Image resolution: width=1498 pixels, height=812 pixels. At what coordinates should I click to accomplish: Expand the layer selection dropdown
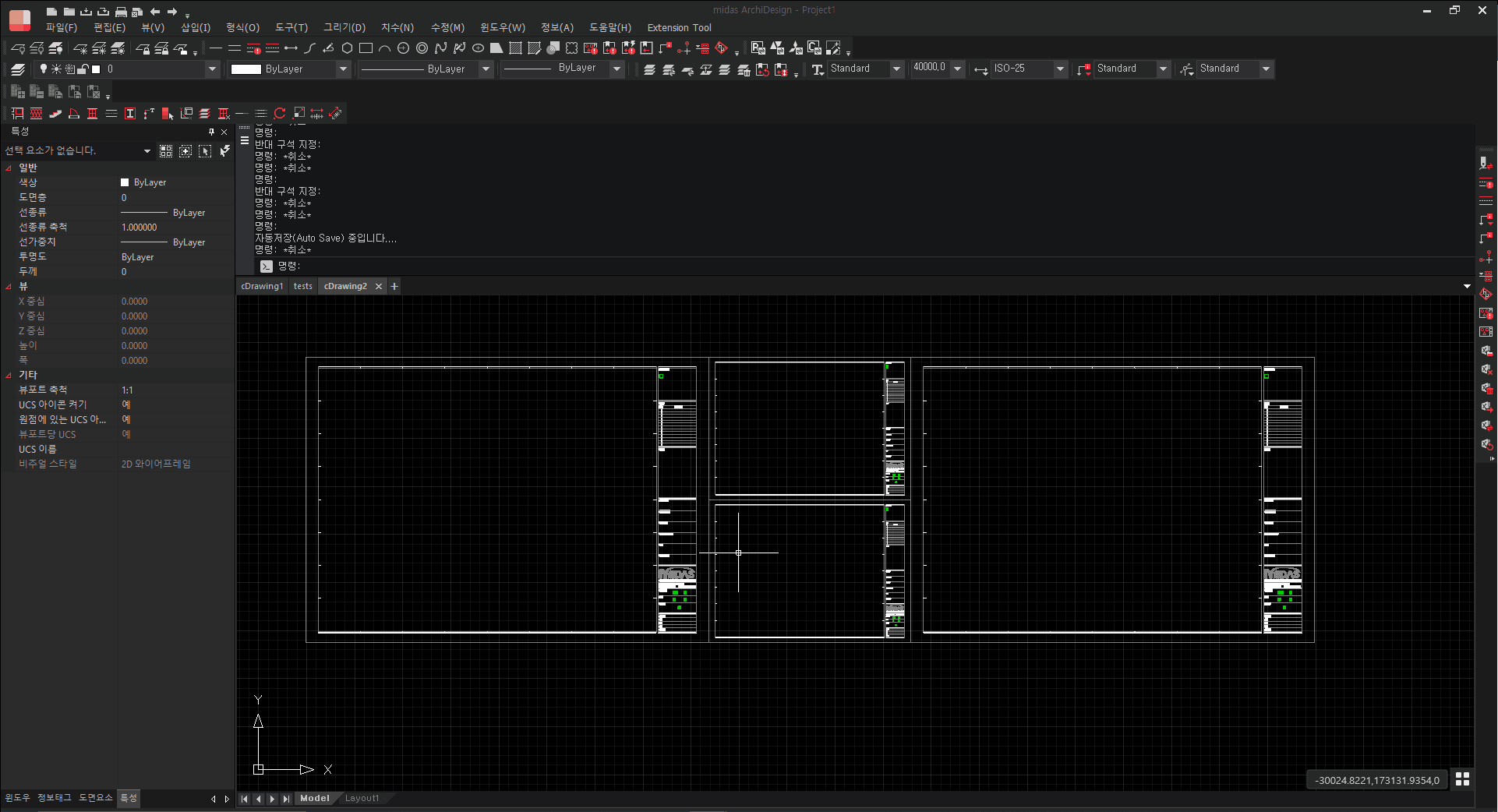[x=211, y=69]
